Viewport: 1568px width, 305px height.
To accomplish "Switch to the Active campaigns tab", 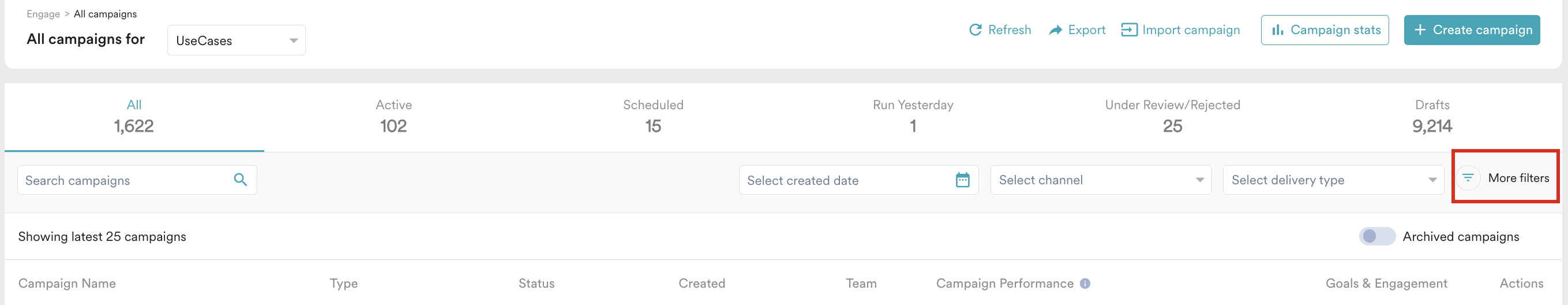I will click(393, 117).
